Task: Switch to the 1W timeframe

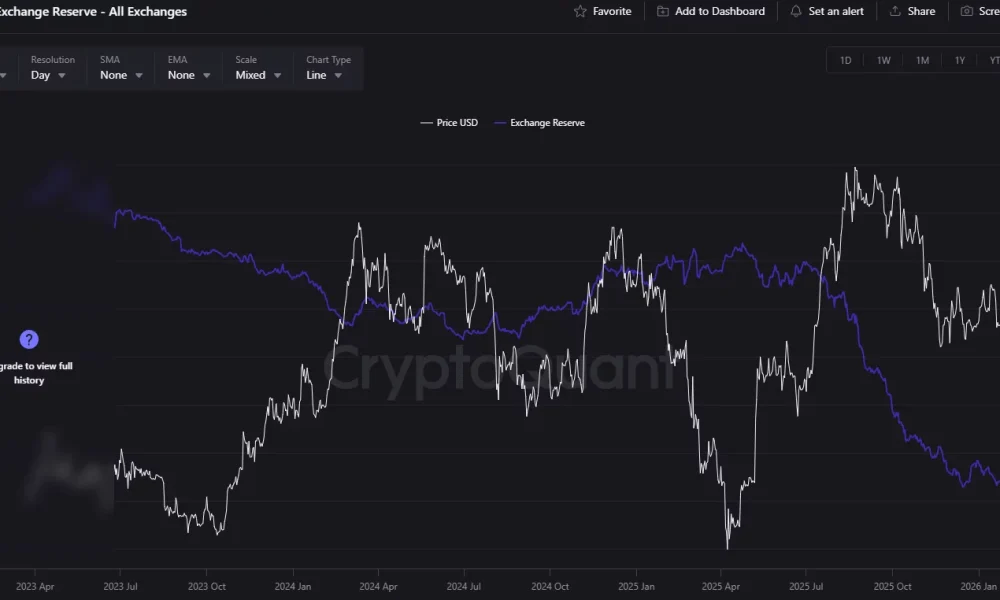Action: point(883,60)
